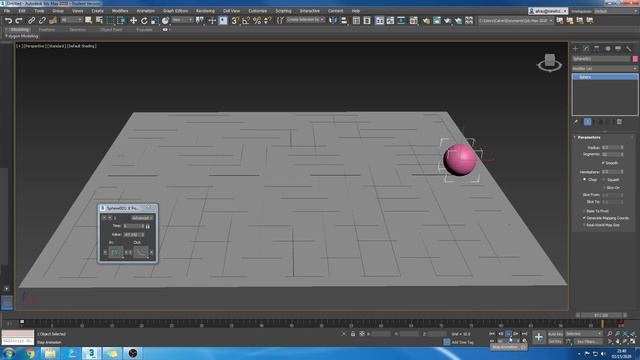Open Reference Coordinate System dropdown

(x=182, y=20)
